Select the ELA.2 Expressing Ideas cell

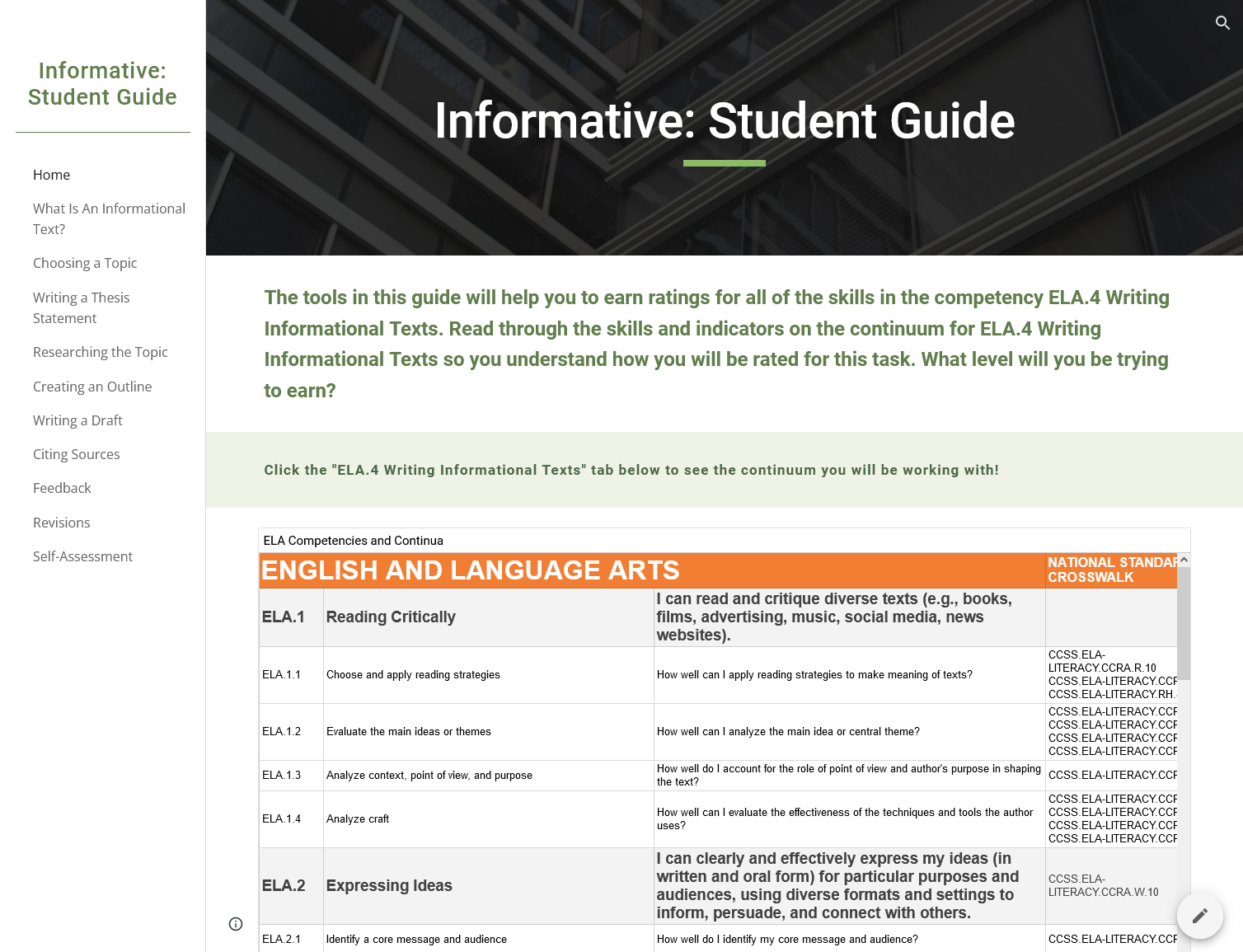click(389, 886)
